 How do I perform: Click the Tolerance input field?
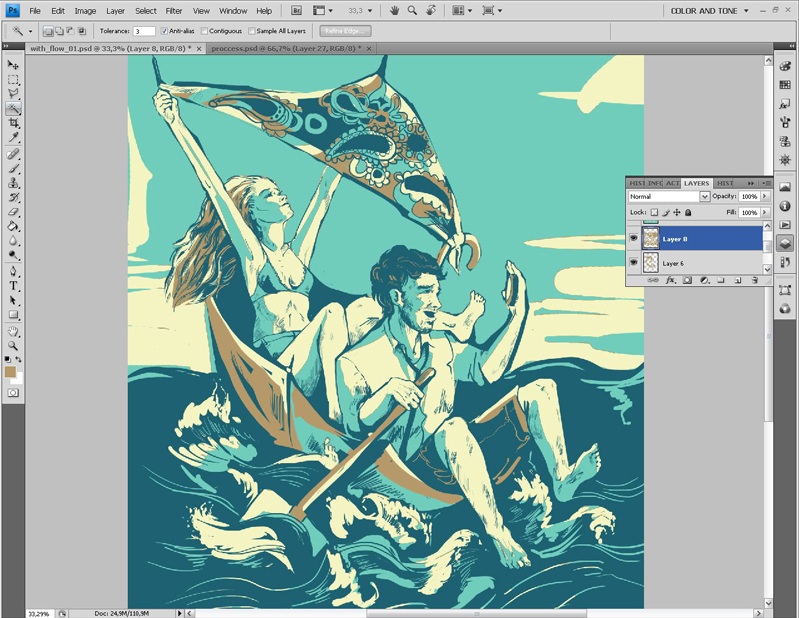(x=143, y=31)
